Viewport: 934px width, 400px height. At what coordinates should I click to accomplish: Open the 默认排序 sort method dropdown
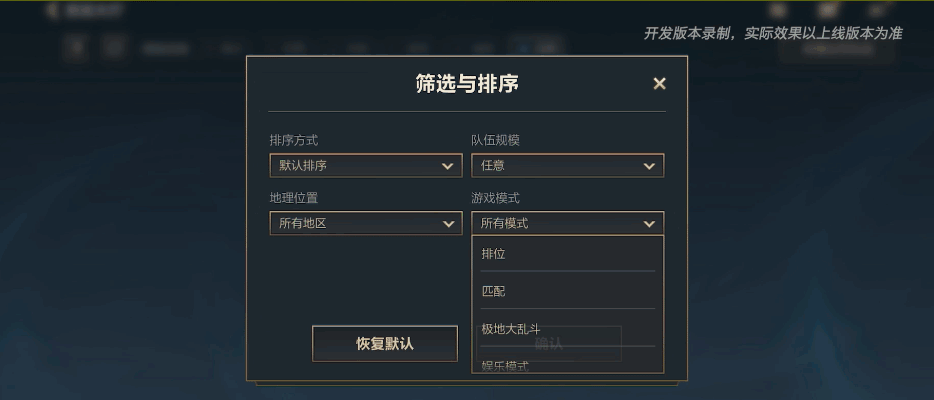[365, 166]
